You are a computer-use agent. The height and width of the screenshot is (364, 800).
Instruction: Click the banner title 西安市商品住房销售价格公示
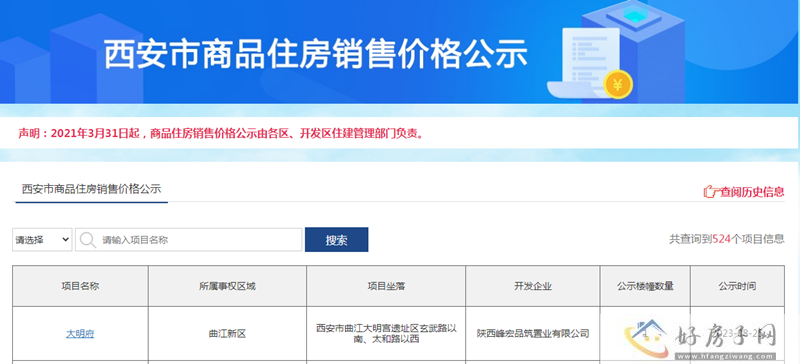coord(316,55)
